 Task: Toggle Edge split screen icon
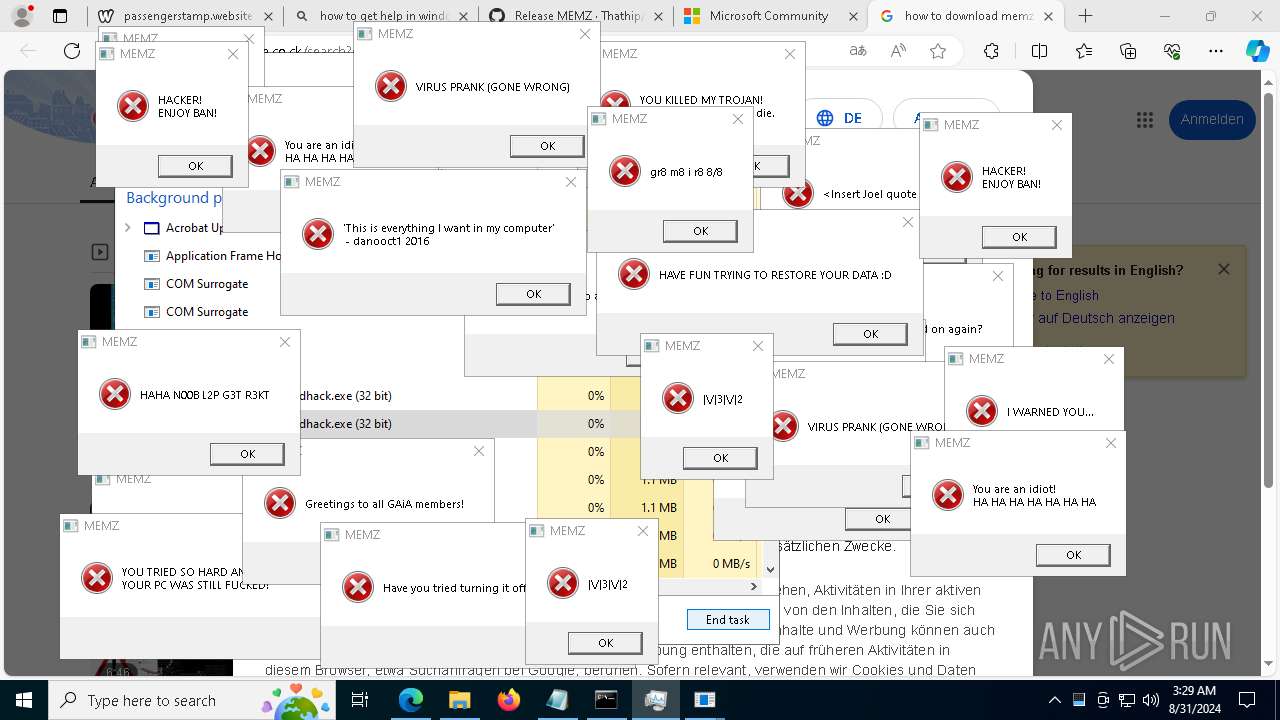point(1039,51)
